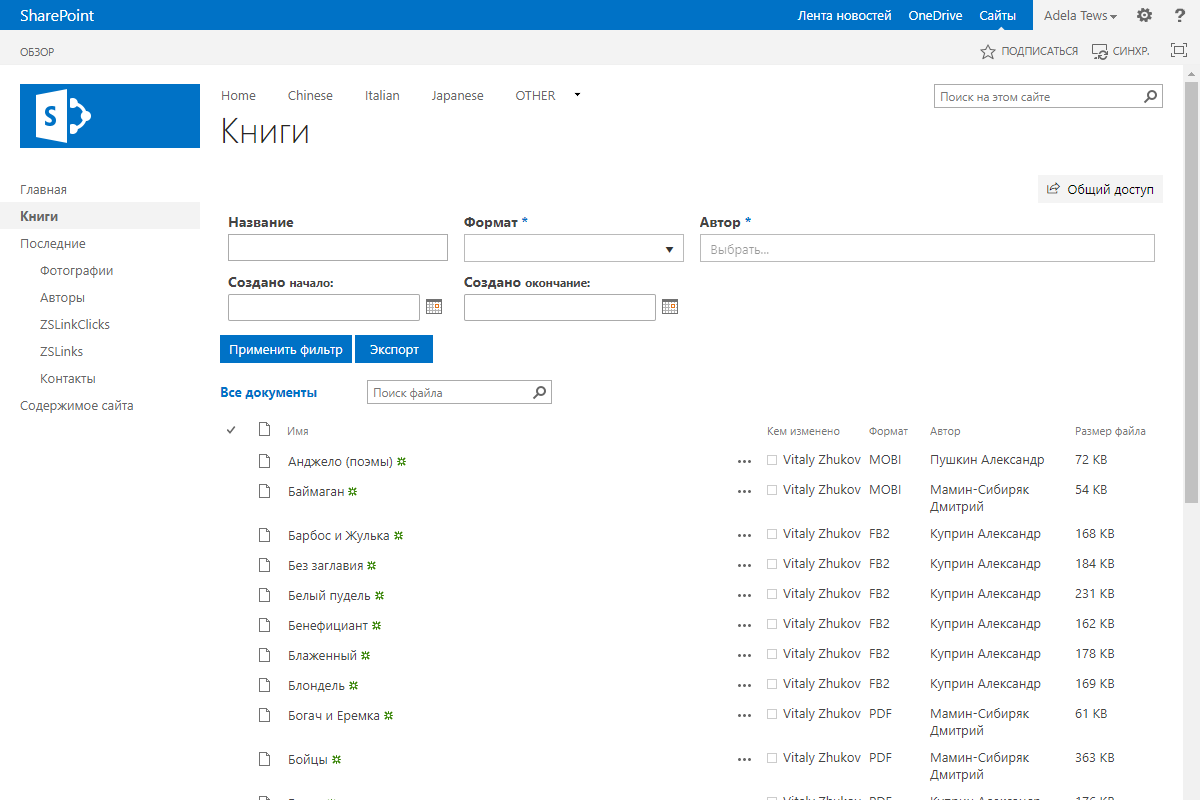
Task: Click the document icon of Белый пудель
Action: (x=265, y=595)
